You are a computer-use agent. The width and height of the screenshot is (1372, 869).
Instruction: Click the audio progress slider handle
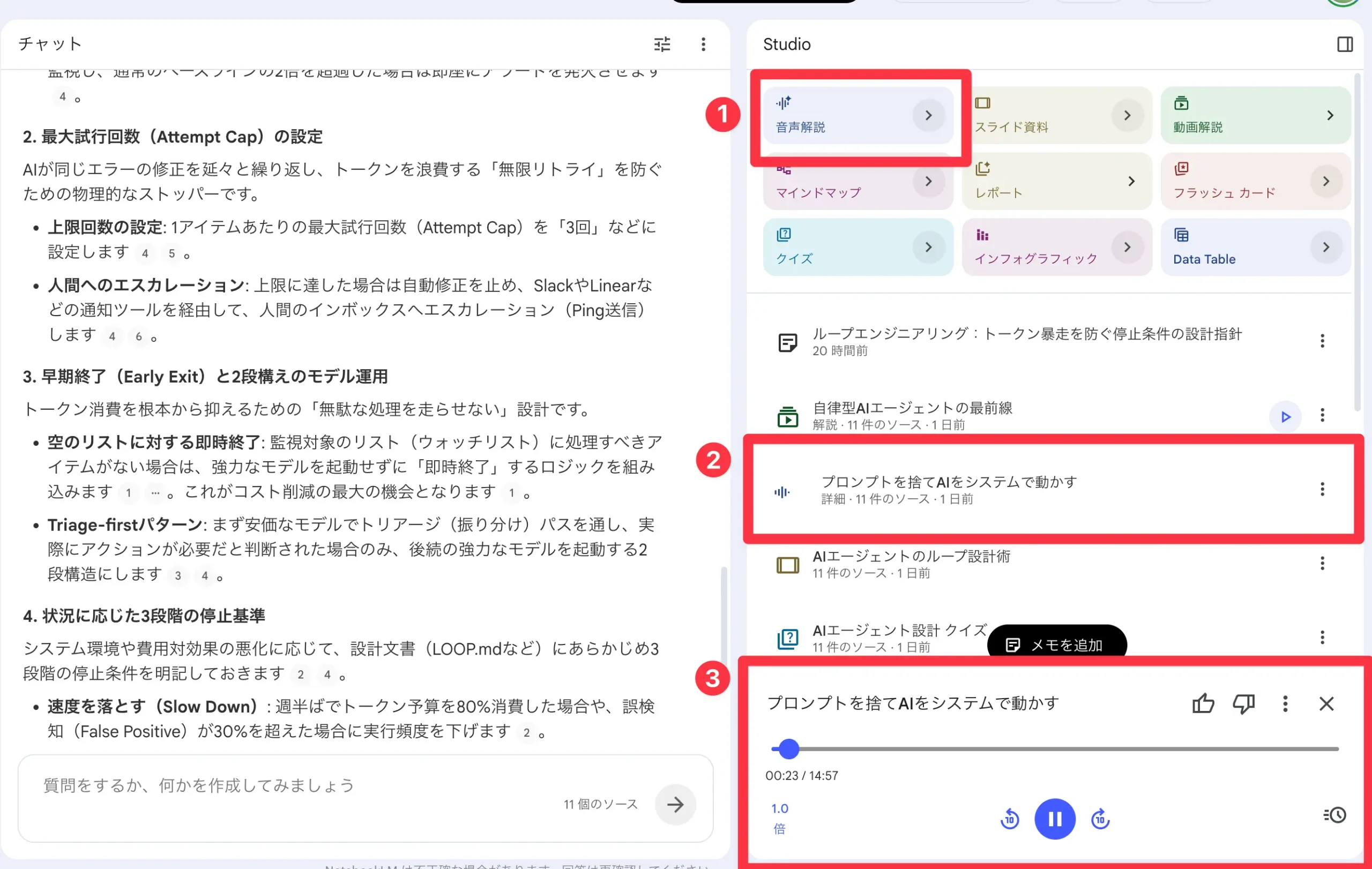(x=788, y=749)
